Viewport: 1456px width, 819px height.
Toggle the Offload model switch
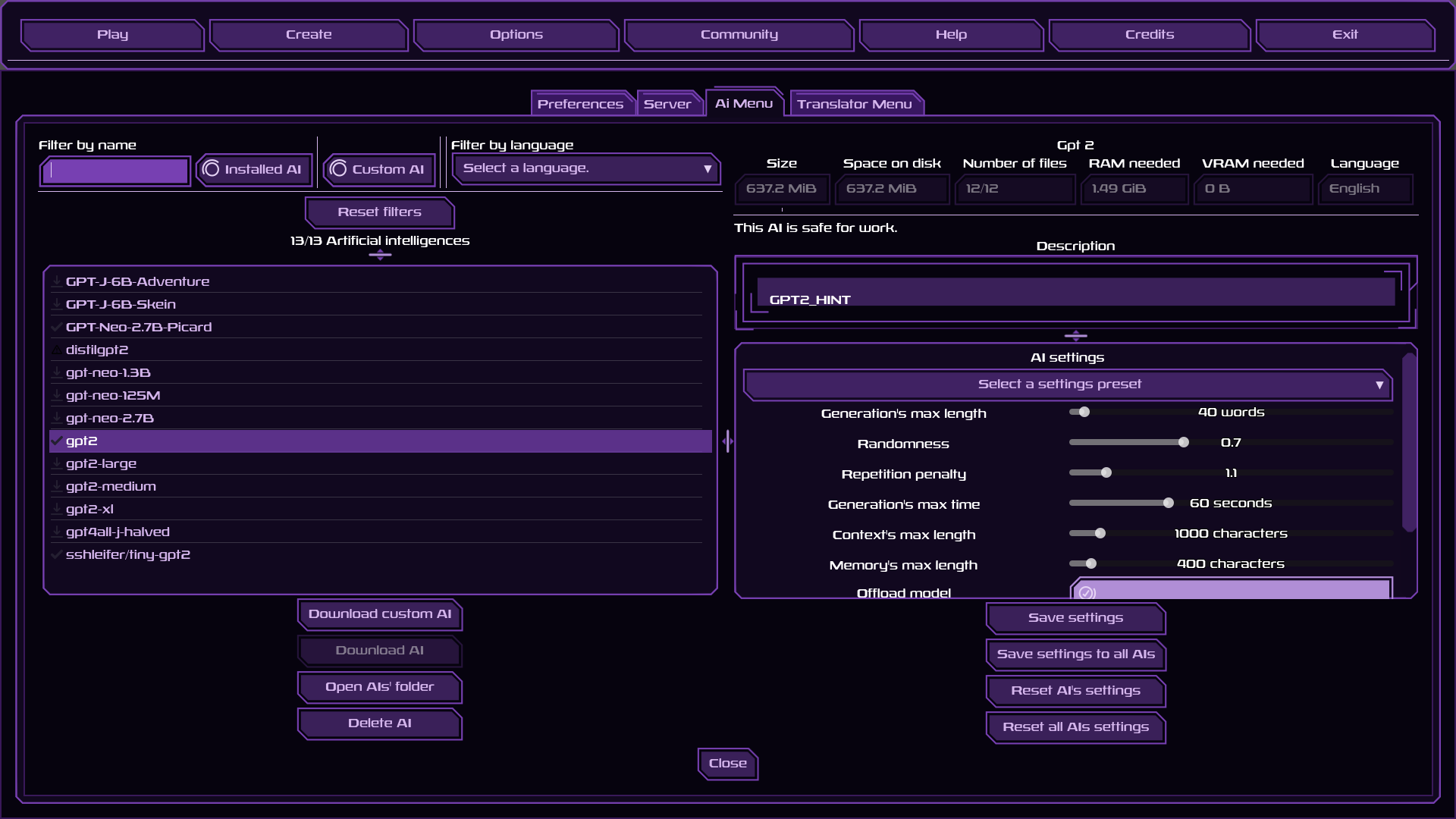(1231, 589)
